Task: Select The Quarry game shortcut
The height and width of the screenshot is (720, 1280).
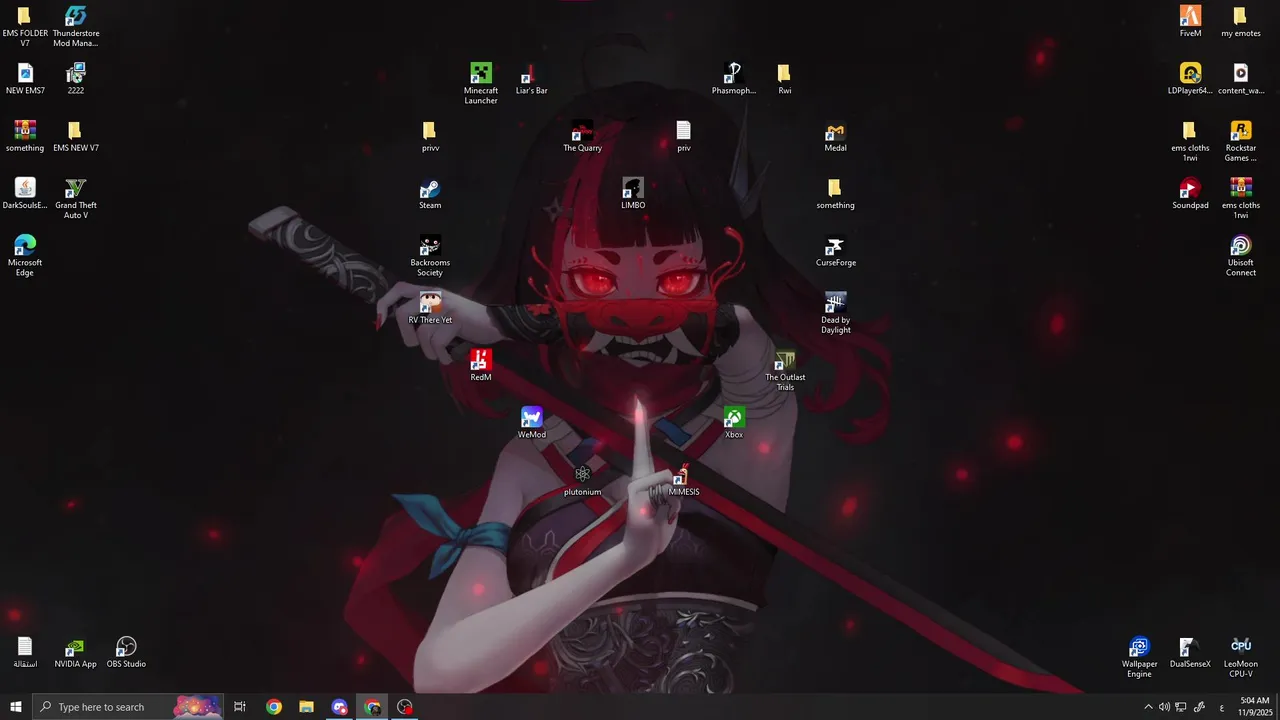Action: [582, 131]
